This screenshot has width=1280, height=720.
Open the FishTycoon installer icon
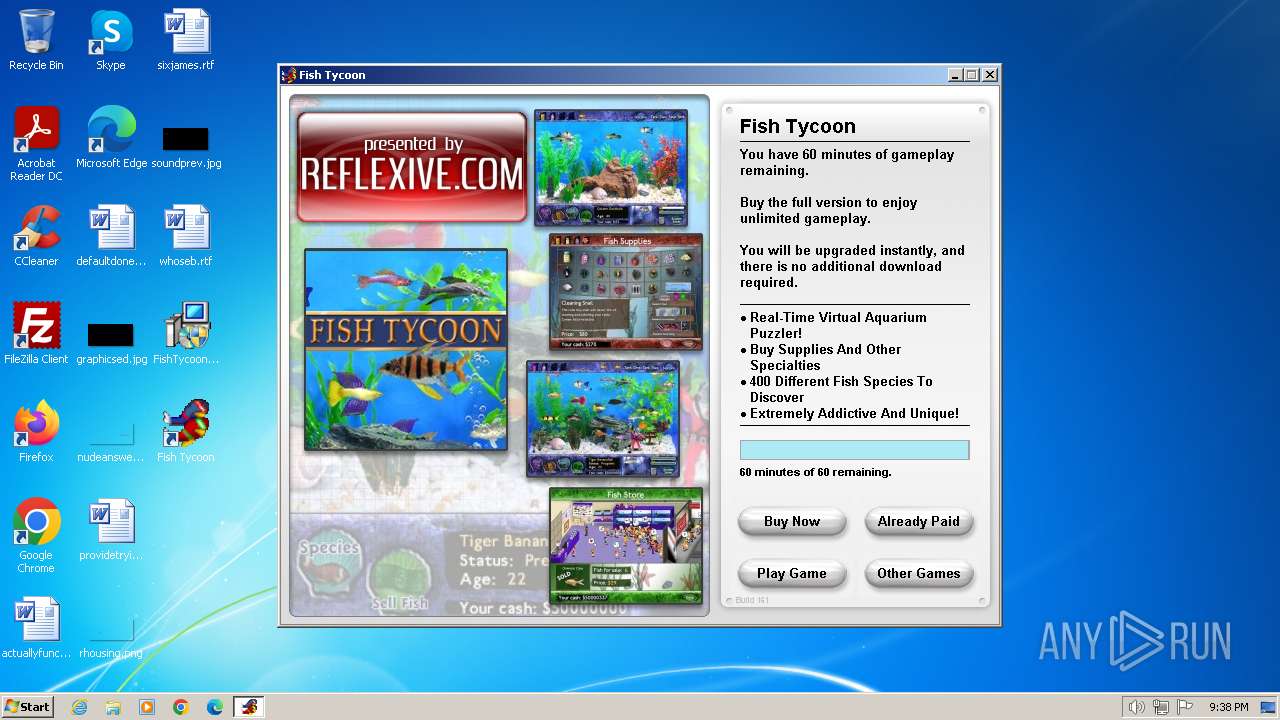click(x=186, y=334)
